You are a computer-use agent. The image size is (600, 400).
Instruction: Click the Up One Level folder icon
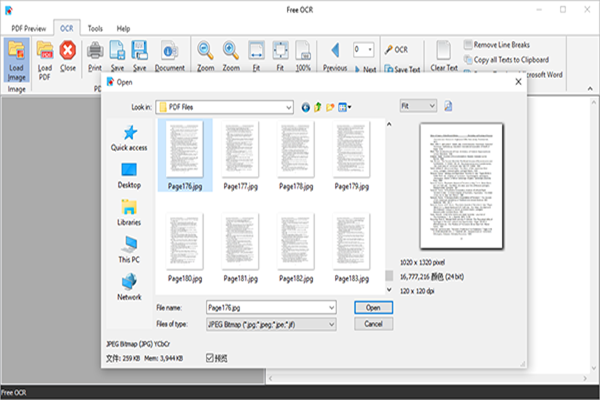318,106
